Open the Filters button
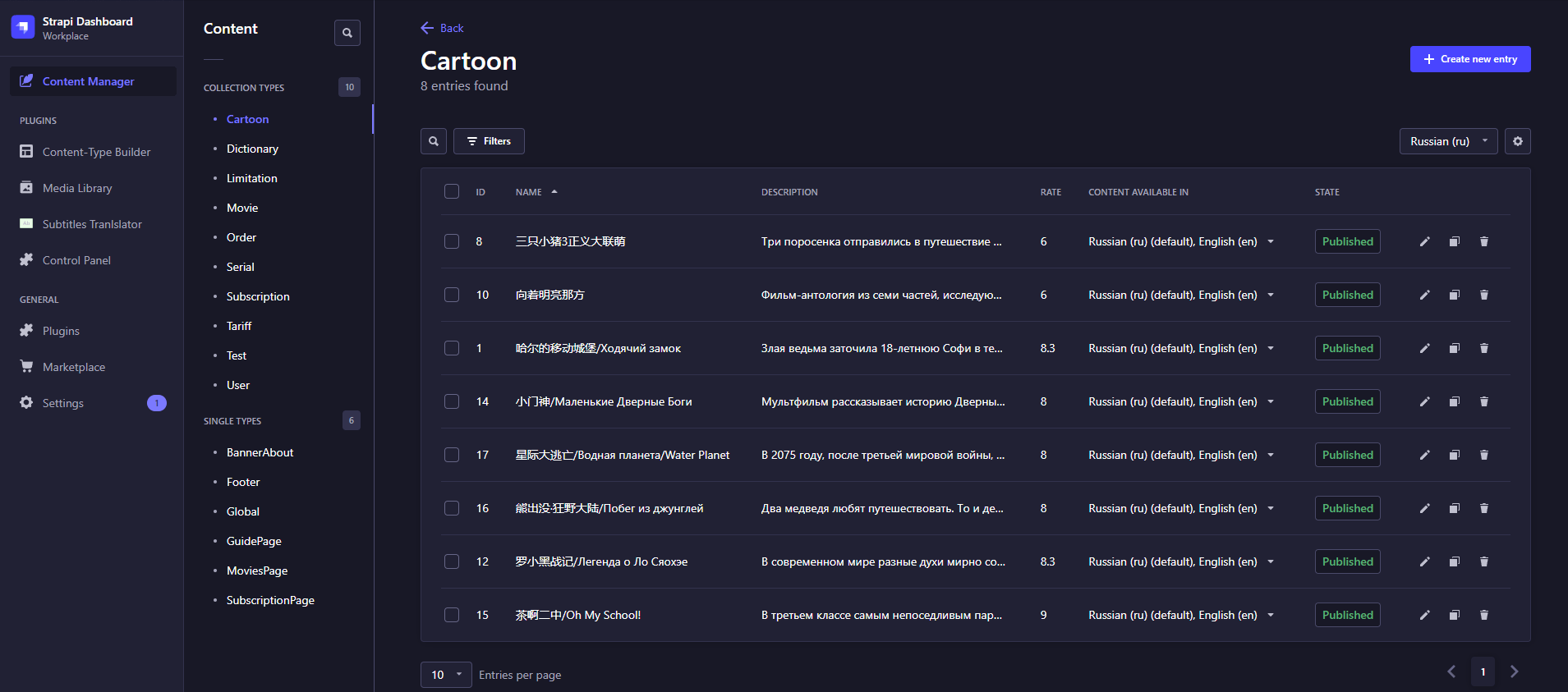The width and height of the screenshot is (1568, 692). 490,141
